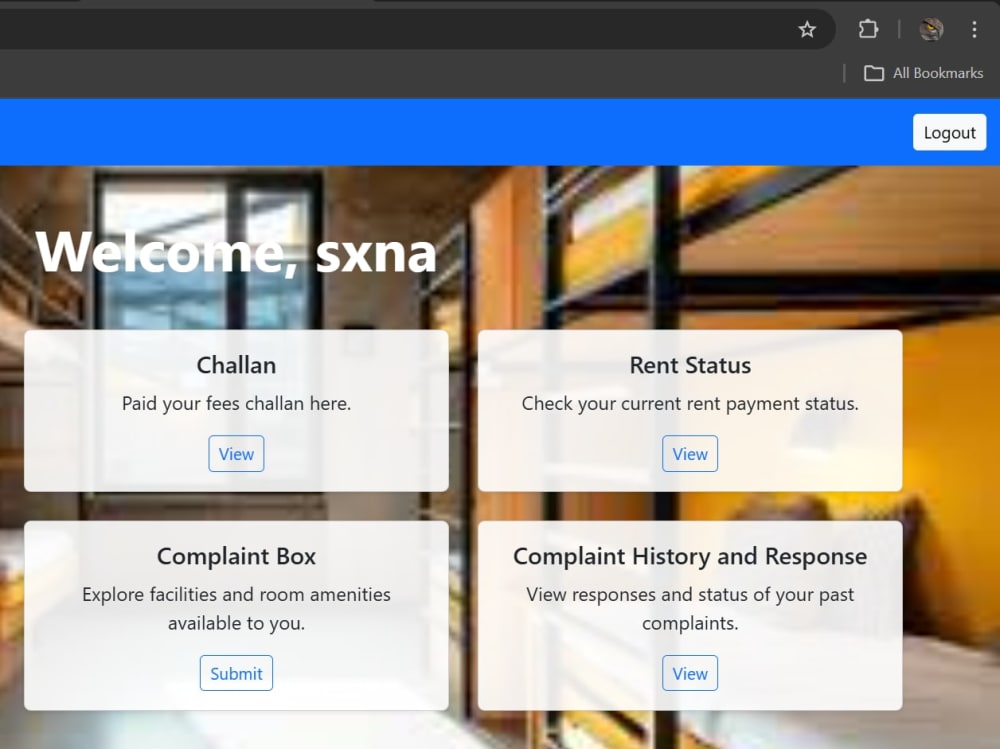Image resolution: width=1000 pixels, height=749 pixels.
Task: Click 'Explore facilities and room amenities' description
Action: coord(236,609)
